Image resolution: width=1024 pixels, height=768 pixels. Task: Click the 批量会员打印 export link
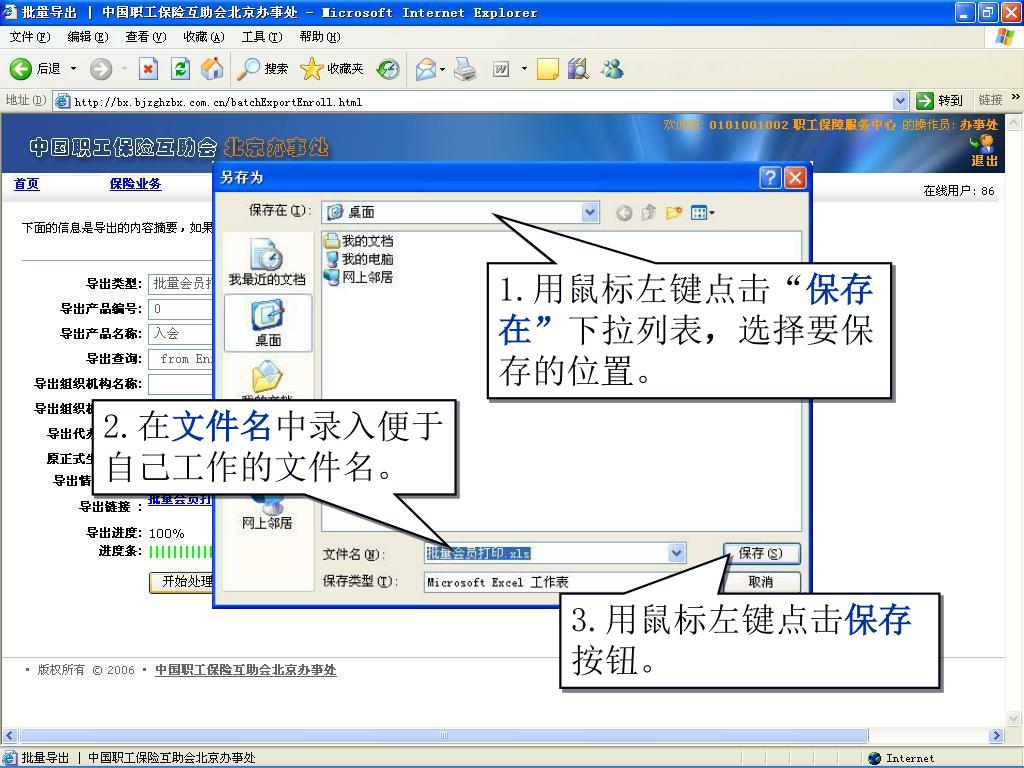pyautogui.click(x=180, y=500)
